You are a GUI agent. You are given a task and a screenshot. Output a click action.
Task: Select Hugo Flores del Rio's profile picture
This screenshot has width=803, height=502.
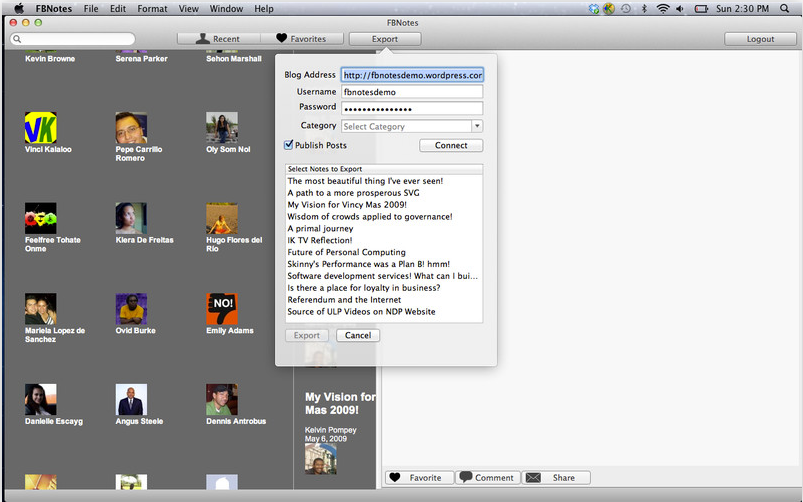click(x=222, y=218)
